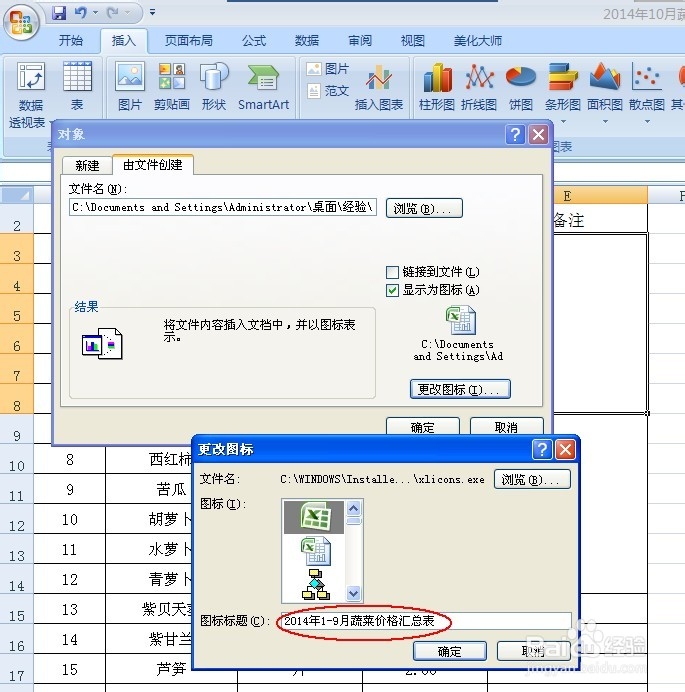Undo the last action
Screen dimensions: 685x692
tap(81, 12)
